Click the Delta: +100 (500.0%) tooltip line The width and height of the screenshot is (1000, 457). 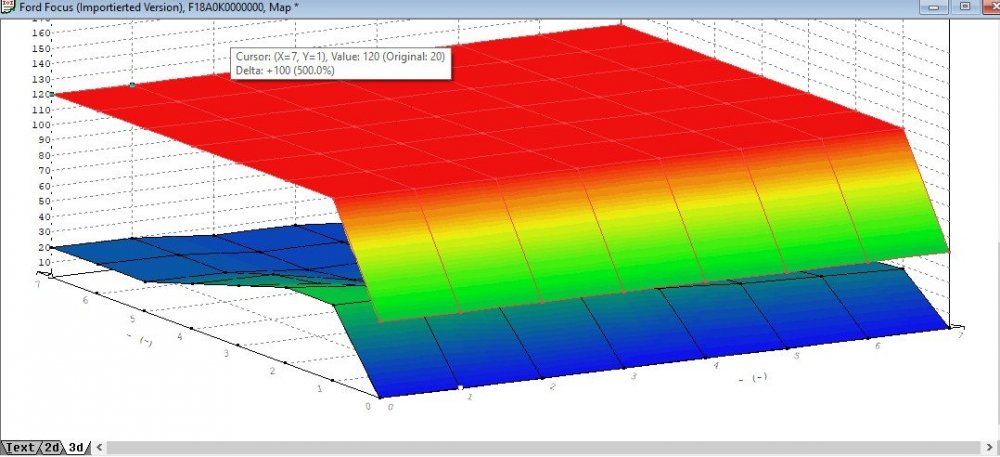coord(285,71)
